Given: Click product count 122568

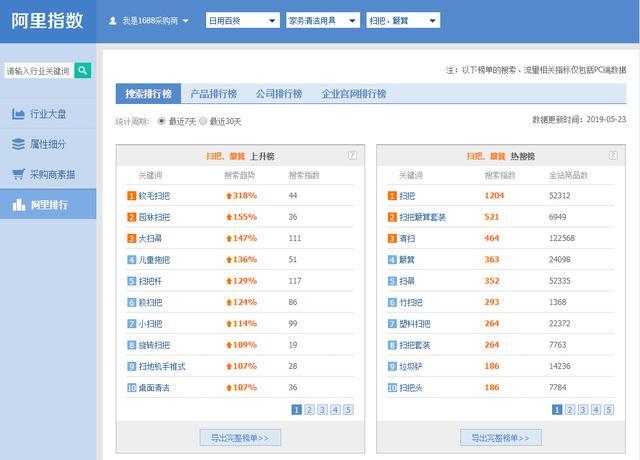Looking at the screenshot, I should coord(562,238).
